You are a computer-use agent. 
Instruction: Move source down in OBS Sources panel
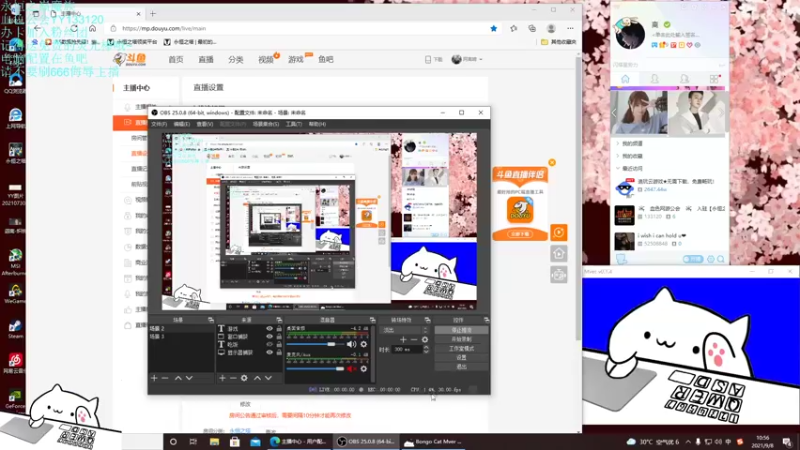(x=268, y=378)
